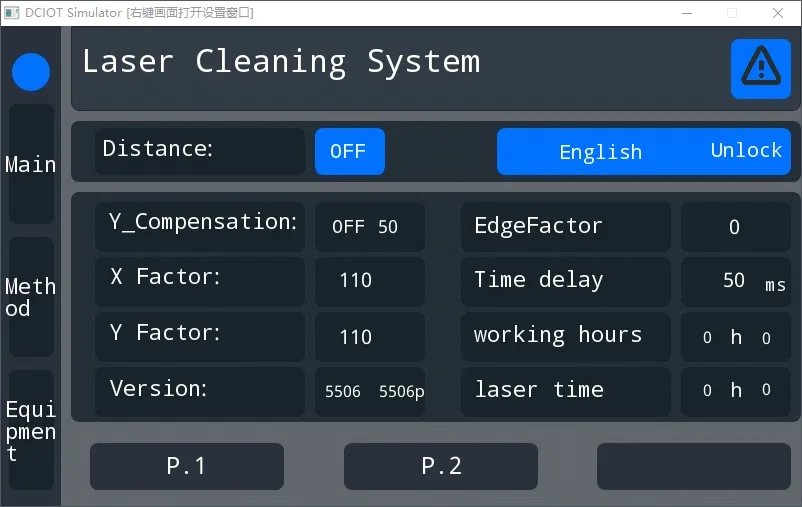
Task: Edit the Y_Compensation value 50
Action: click(x=388, y=227)
